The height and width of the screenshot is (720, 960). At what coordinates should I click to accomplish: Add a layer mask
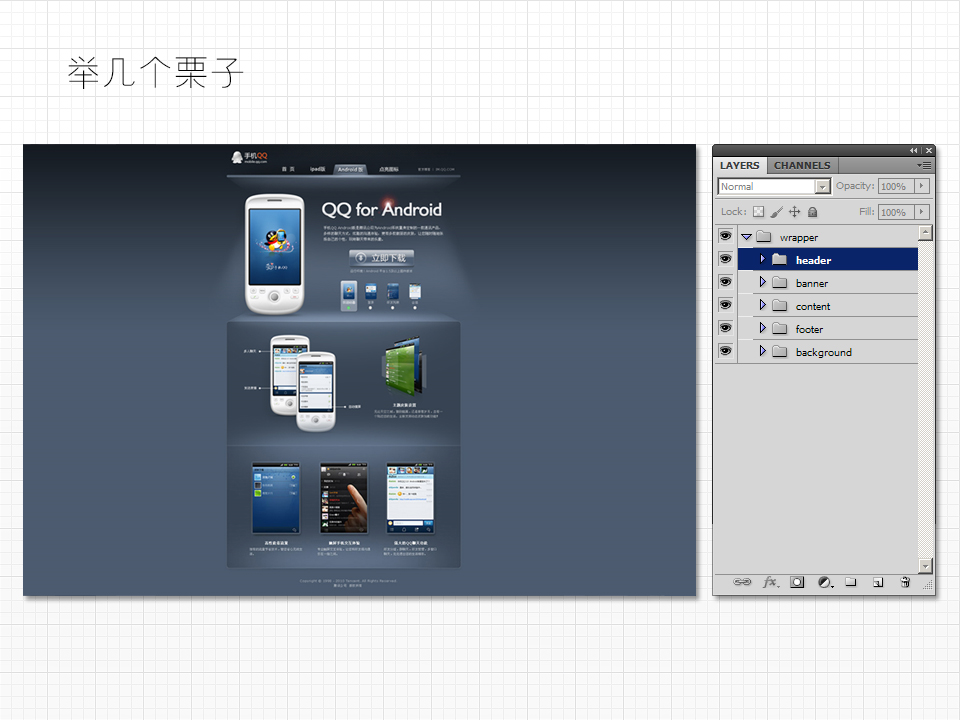(x=797, y=582)
